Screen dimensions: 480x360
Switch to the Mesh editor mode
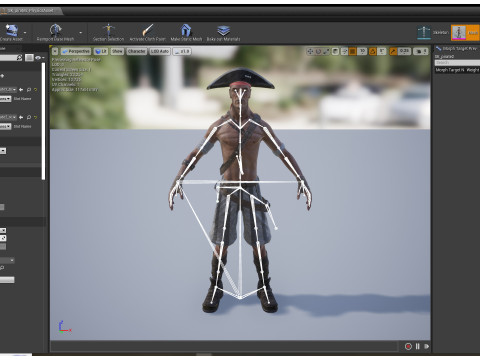point(465,33)
